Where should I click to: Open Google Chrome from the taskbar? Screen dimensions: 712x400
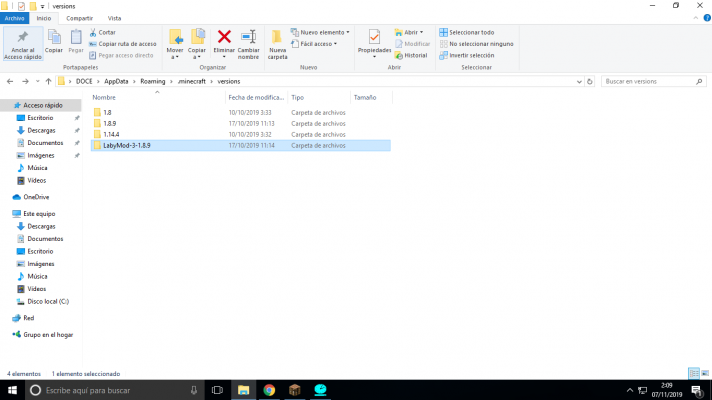point(269,389)
